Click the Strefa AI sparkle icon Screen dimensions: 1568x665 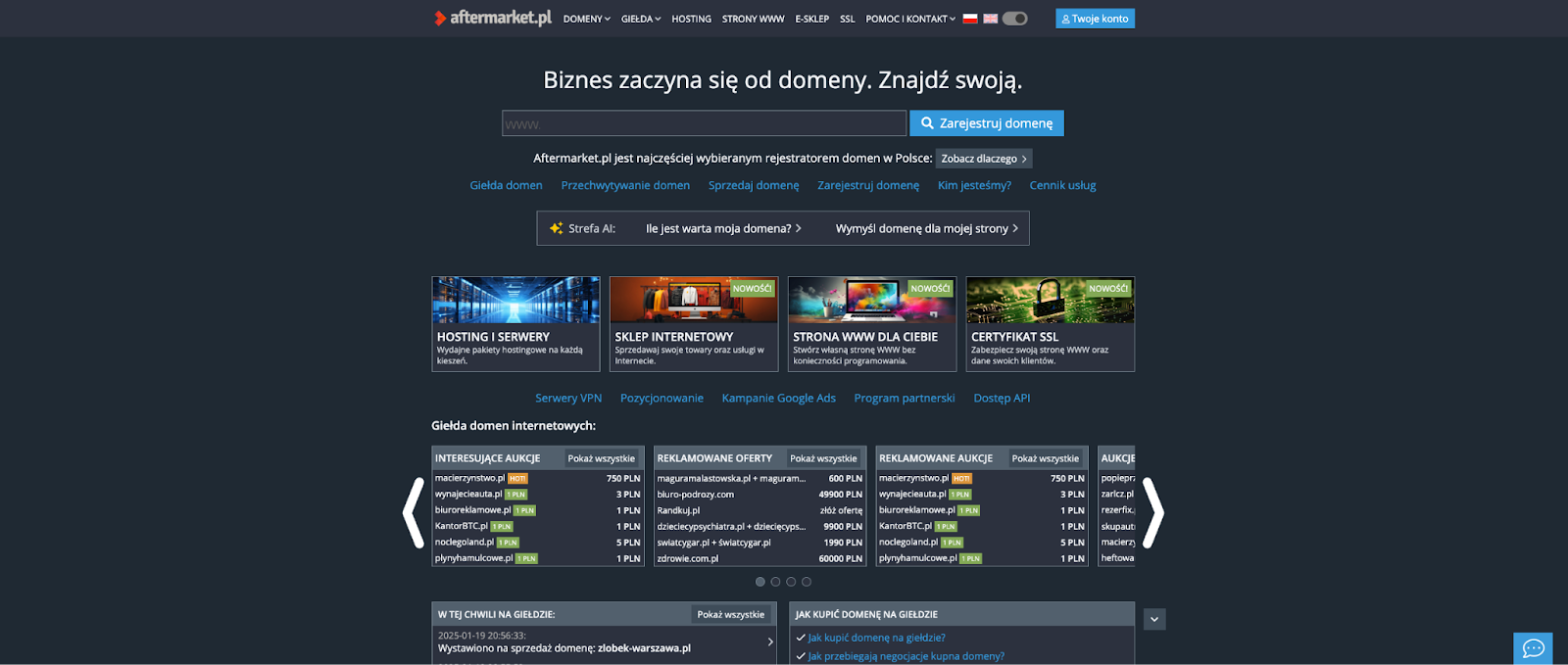556,228
